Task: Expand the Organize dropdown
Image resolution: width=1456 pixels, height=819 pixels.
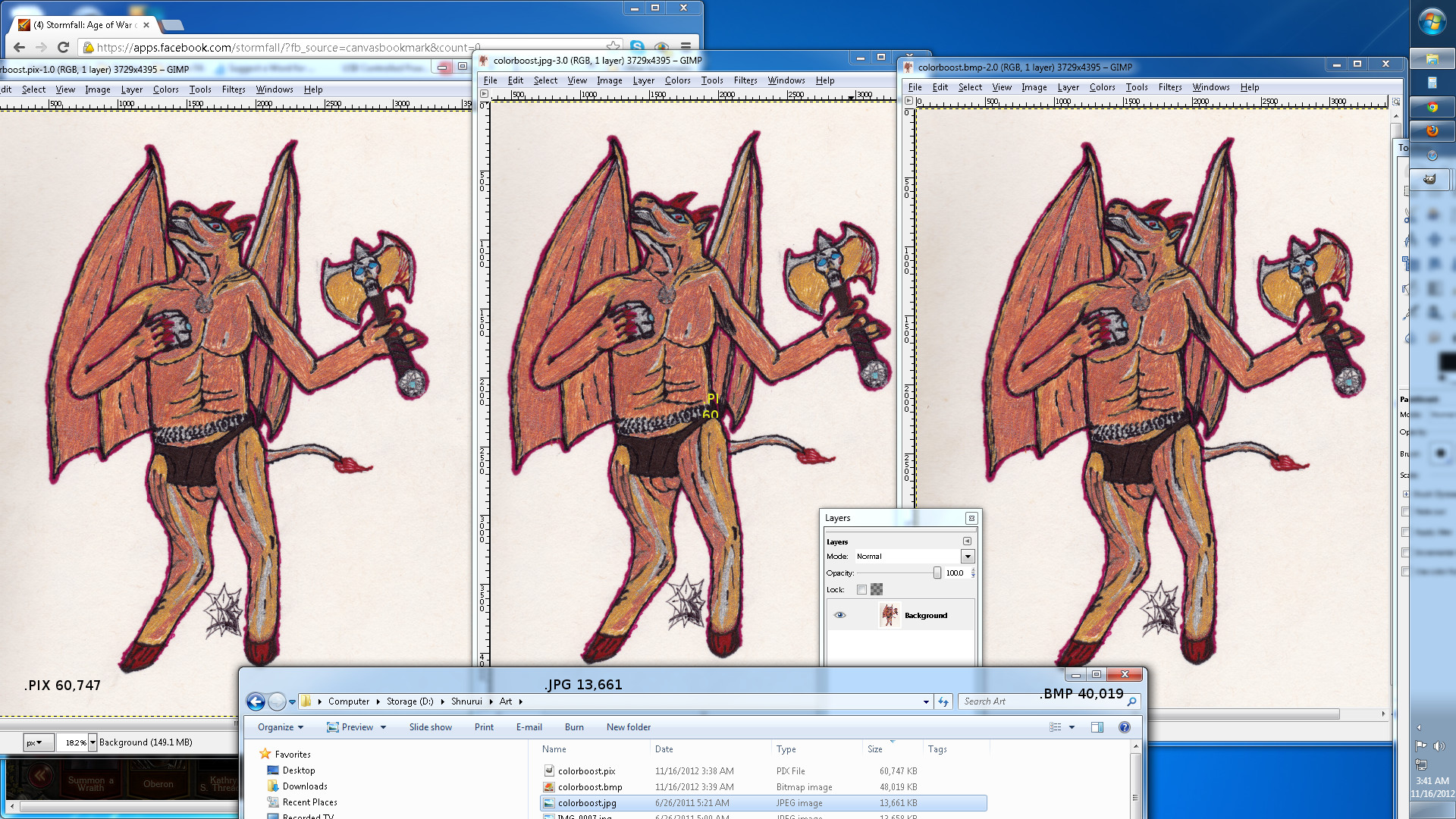Action: pos(280,727)
